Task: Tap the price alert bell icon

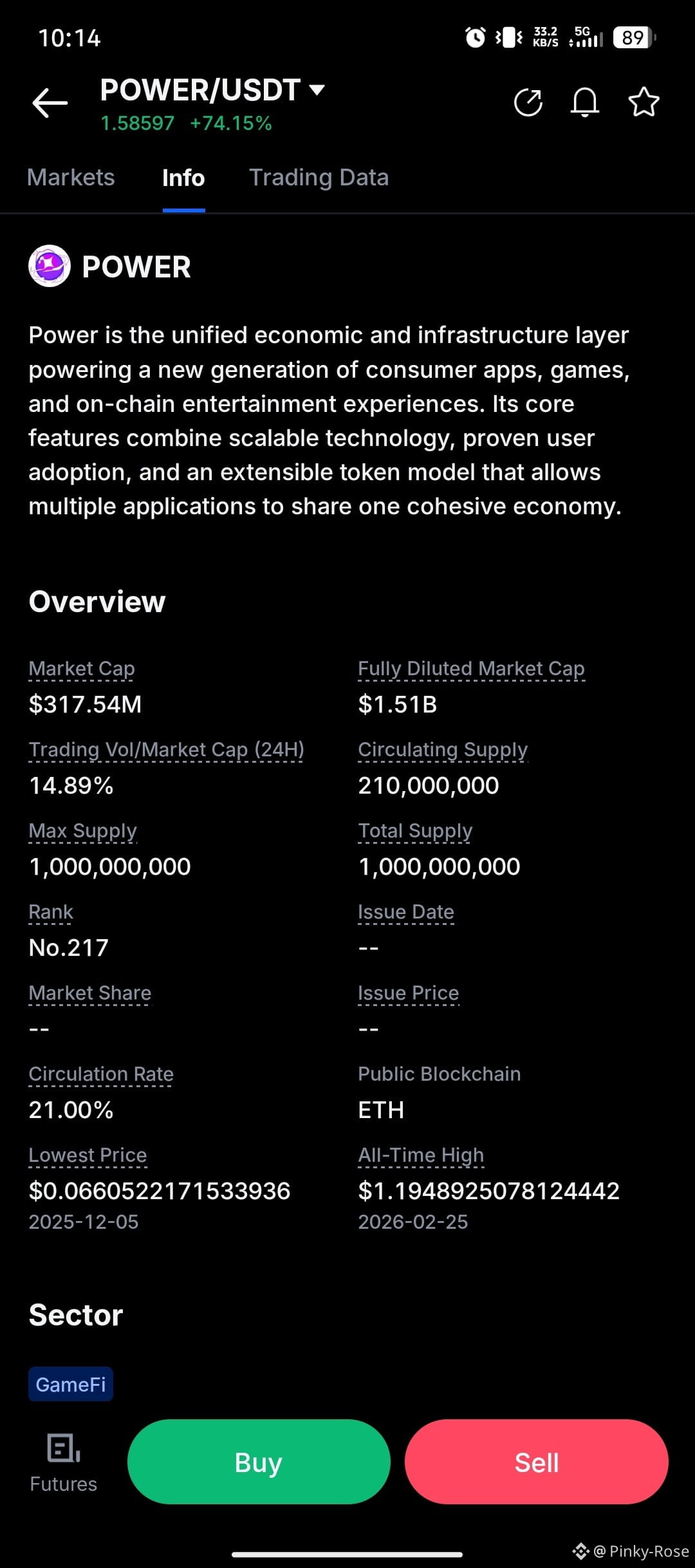Action: click(585, 102)
